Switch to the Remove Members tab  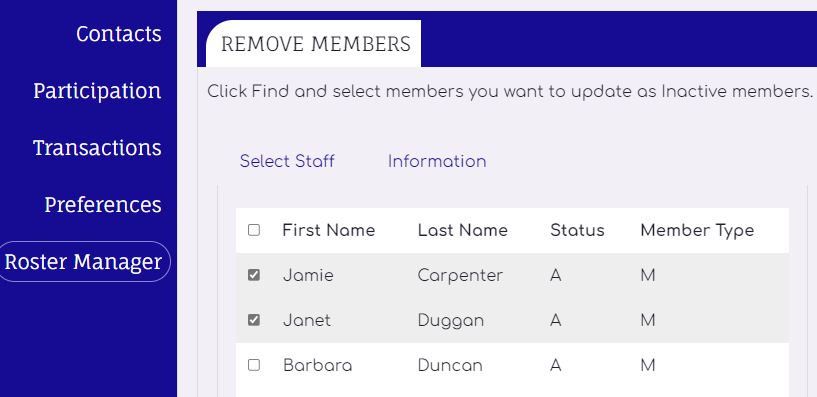[316, 44]
